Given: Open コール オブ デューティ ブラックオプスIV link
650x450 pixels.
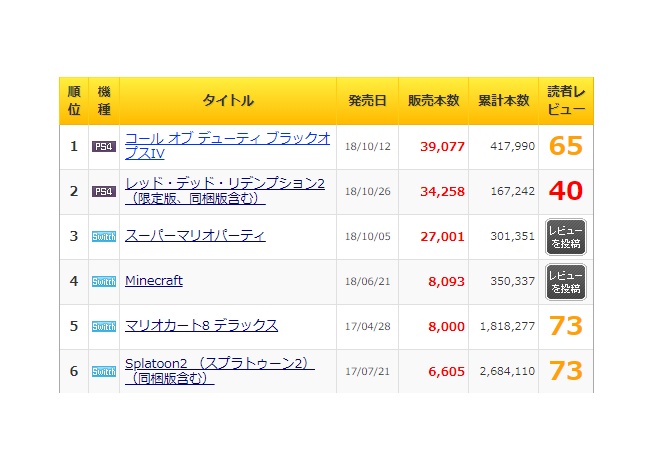Looking at the screenshot, I should 228,146.
